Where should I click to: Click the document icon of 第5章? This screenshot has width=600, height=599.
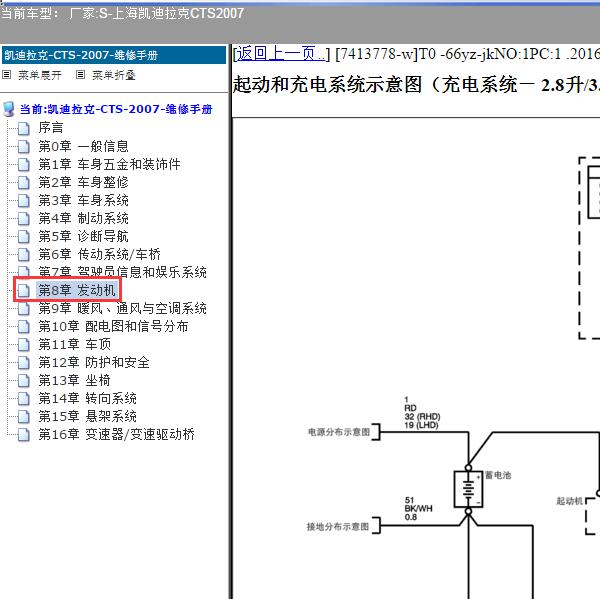point(24,237)
